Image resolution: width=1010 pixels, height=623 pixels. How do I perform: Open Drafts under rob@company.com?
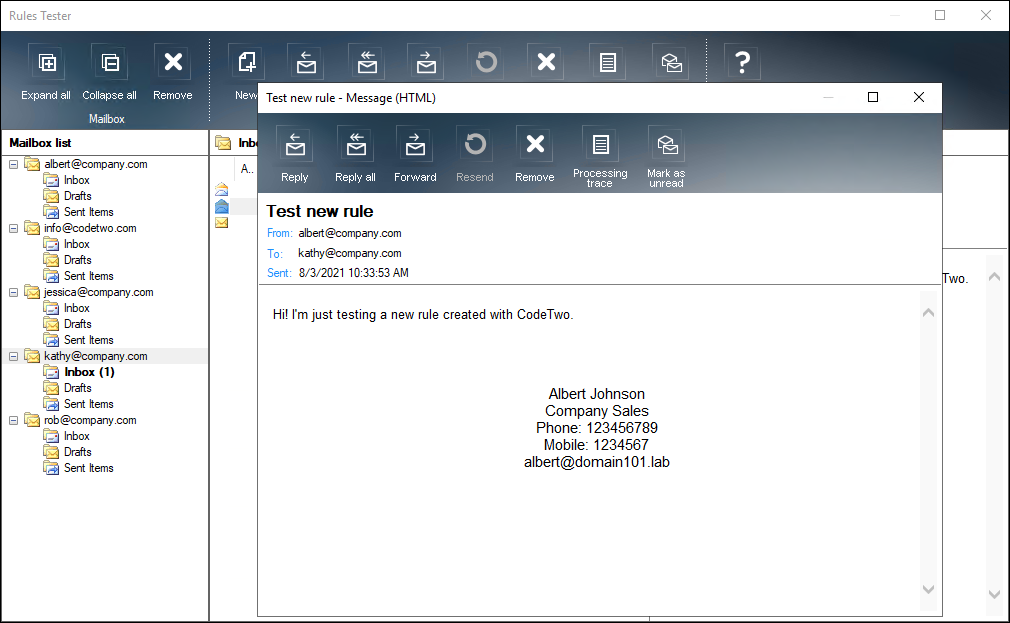pyautogui.click(x=77, y=452)
